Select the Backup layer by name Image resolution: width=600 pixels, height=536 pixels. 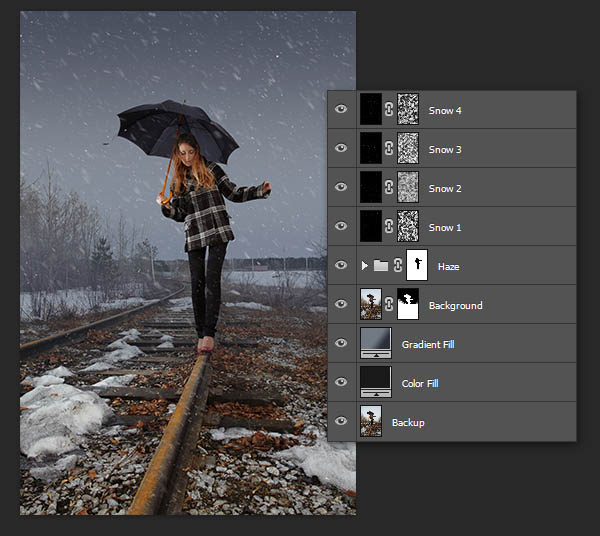[x=408, y=423]
